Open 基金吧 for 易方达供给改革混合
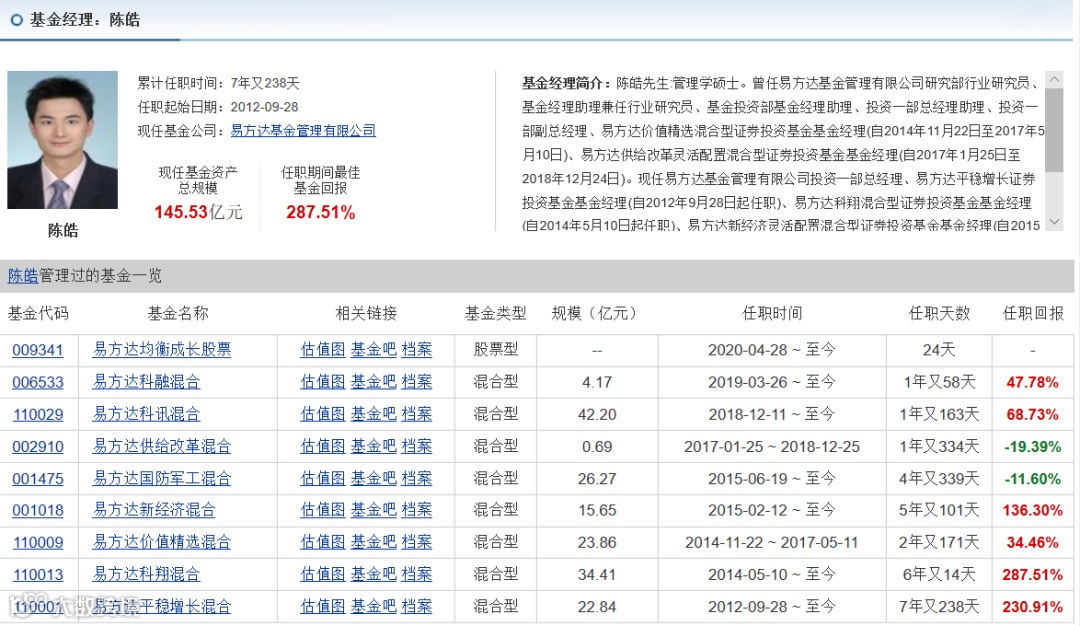1080x626 pixels. coord(373,446)
